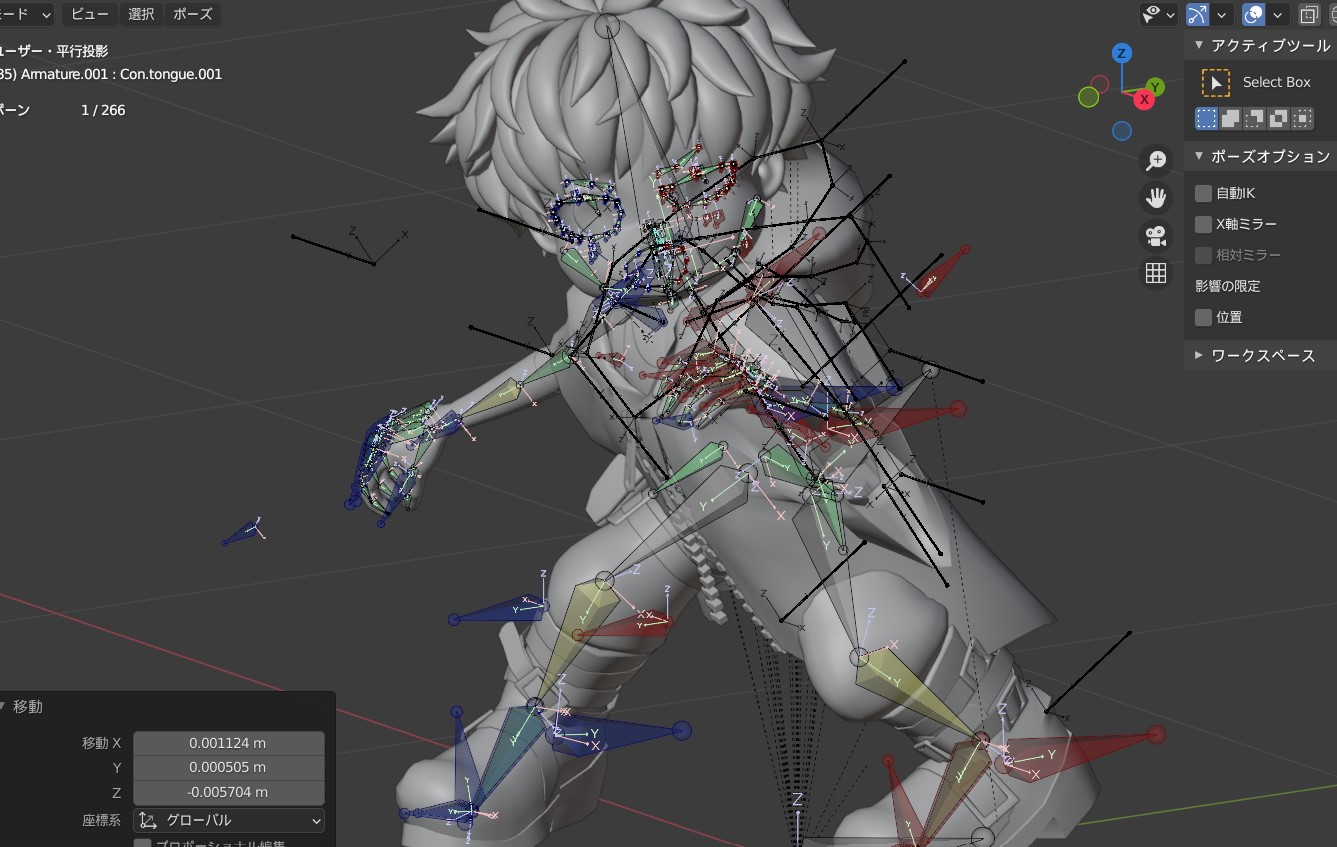Choose the intersect selection mode icon
This screenshot has height=847, width=1337.
(1302, 119)
